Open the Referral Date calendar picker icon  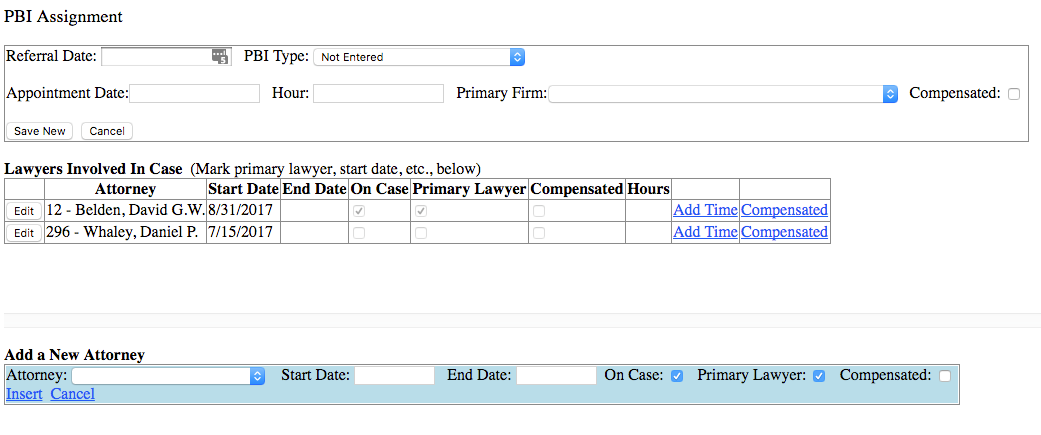coord(221,57)
